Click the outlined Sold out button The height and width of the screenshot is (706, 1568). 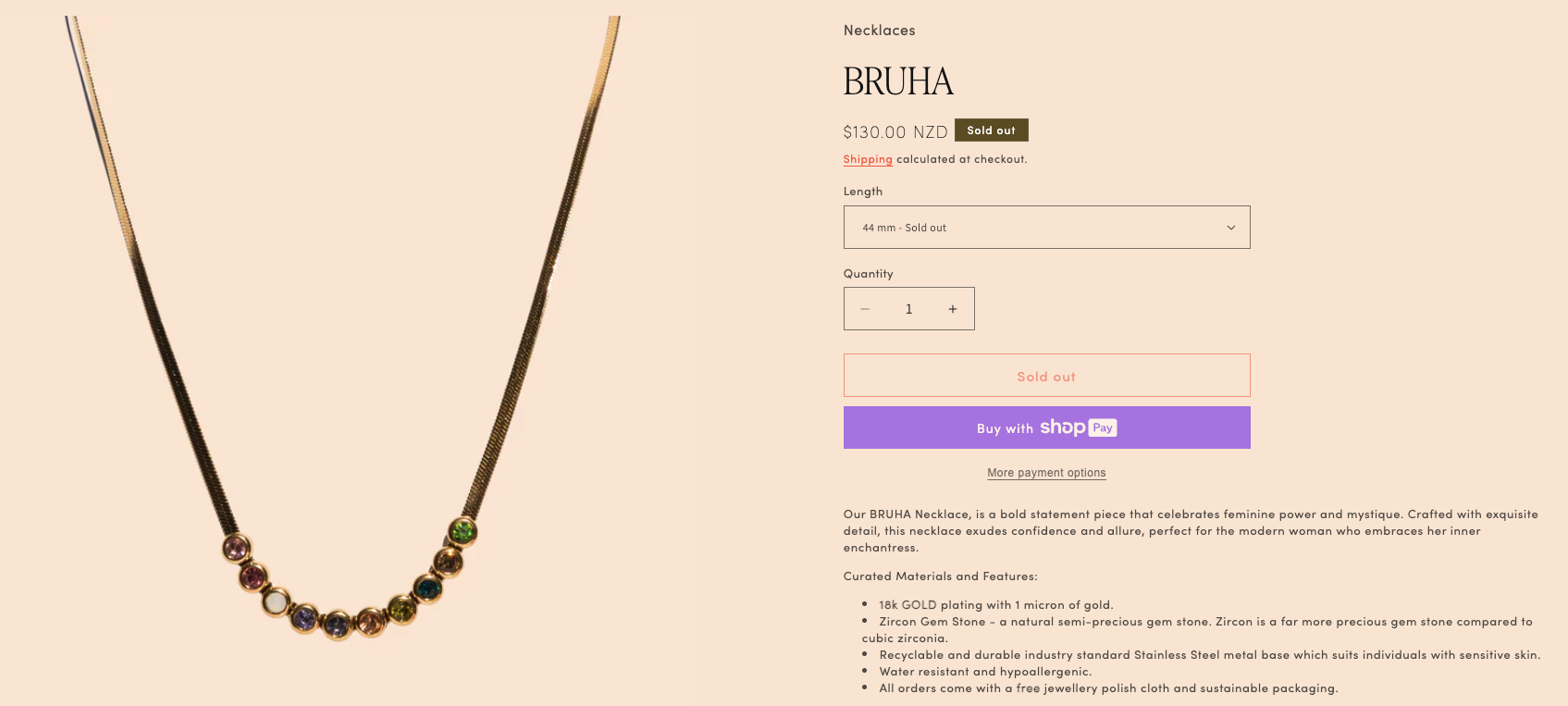pyautogui.click(x=1047, y=376)
